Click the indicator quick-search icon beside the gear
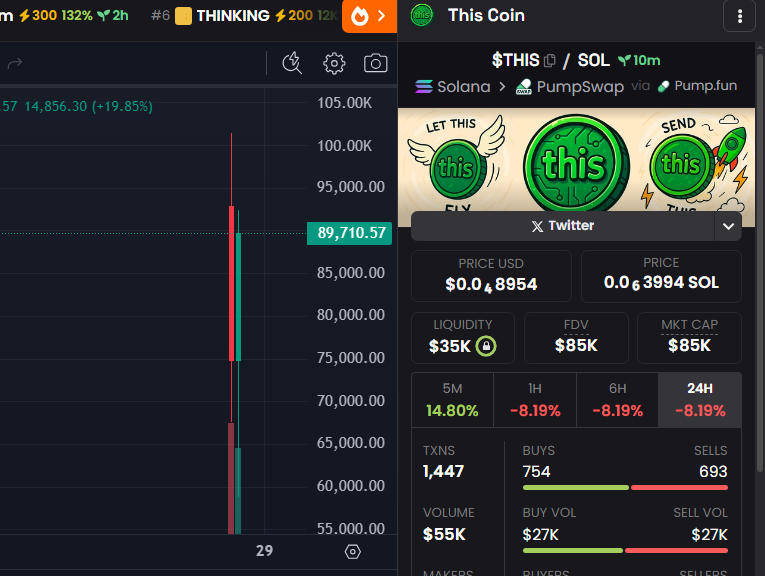This screenshot has height=576, width=765. (x=292, y=64)
